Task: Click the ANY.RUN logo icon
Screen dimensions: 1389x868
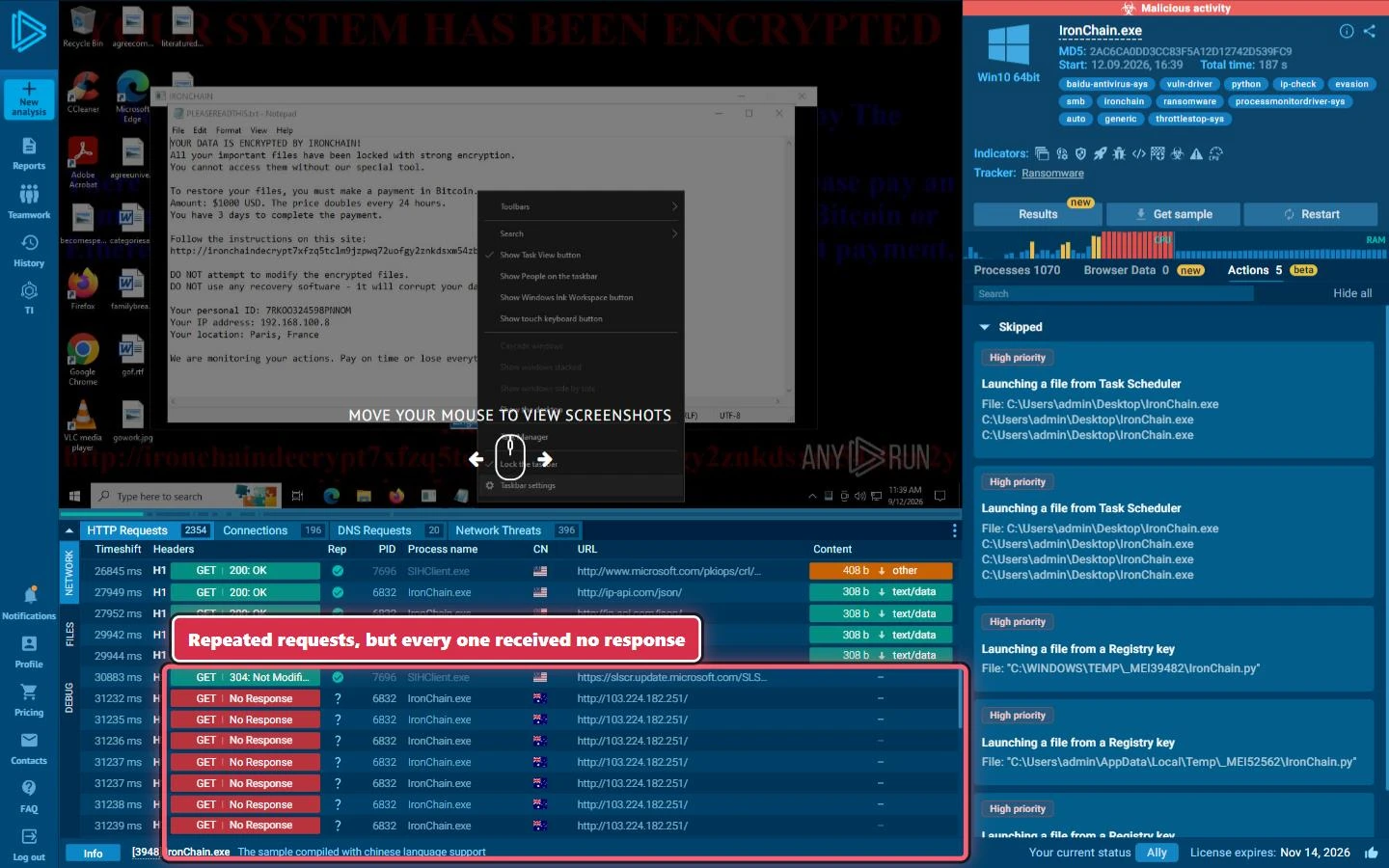Action: click(28, 32)
